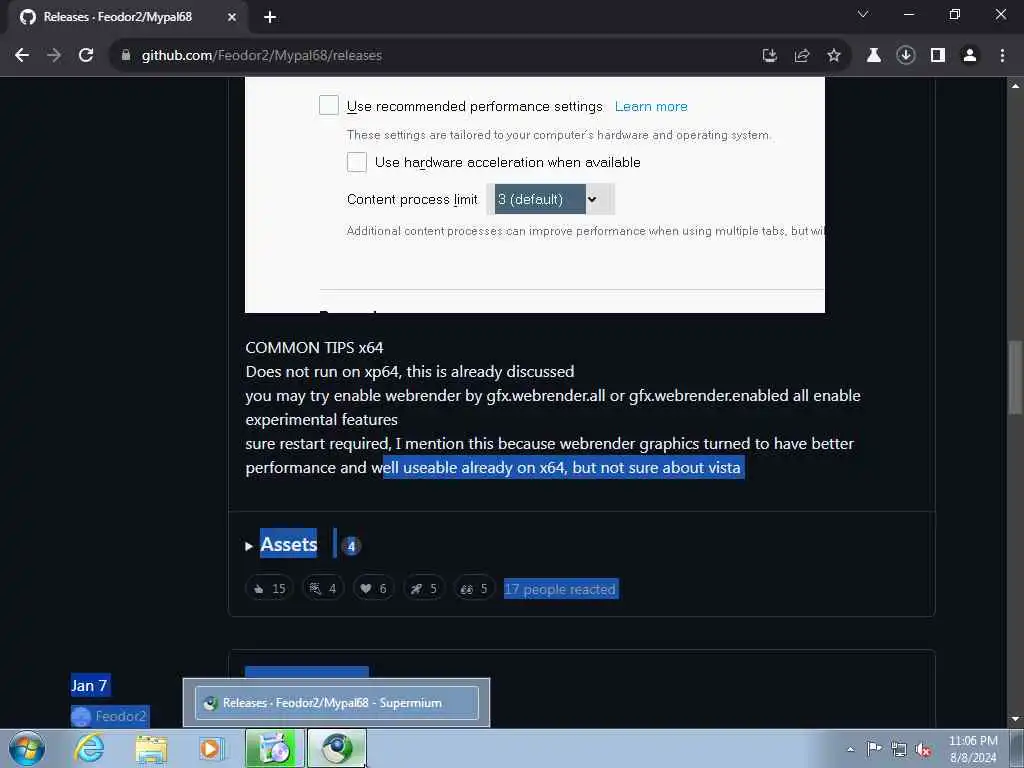Open Windows Explorer folder on taskbar

(x=151, y=748)
